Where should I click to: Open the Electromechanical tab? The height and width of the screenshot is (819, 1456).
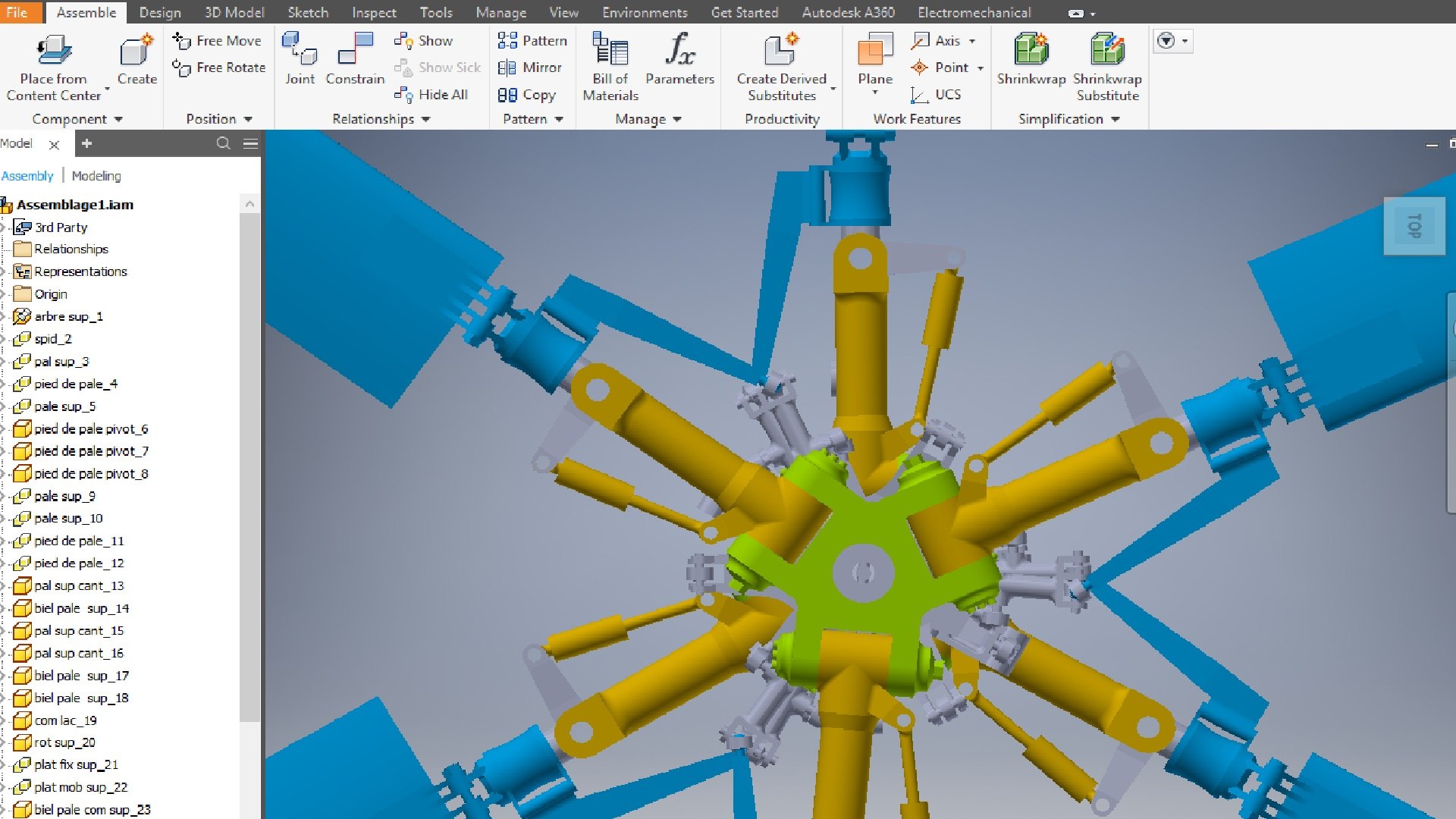click(x=974, y=12)
